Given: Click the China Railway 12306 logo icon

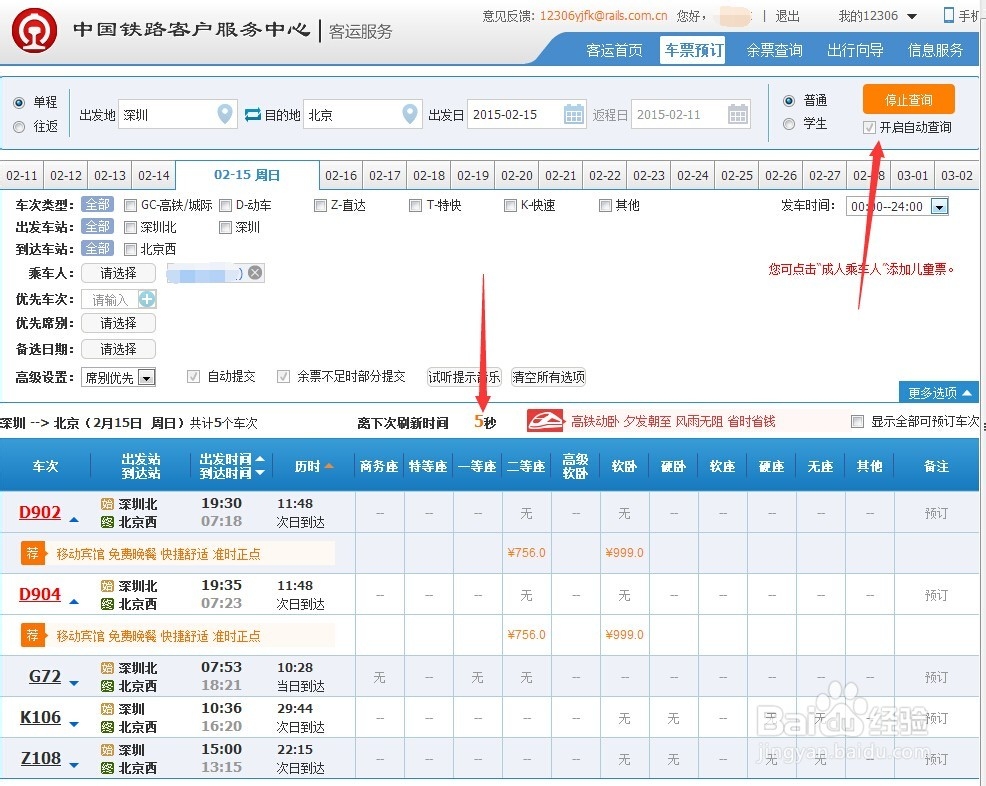Looking at the screenshot, I should click(34, 29).
